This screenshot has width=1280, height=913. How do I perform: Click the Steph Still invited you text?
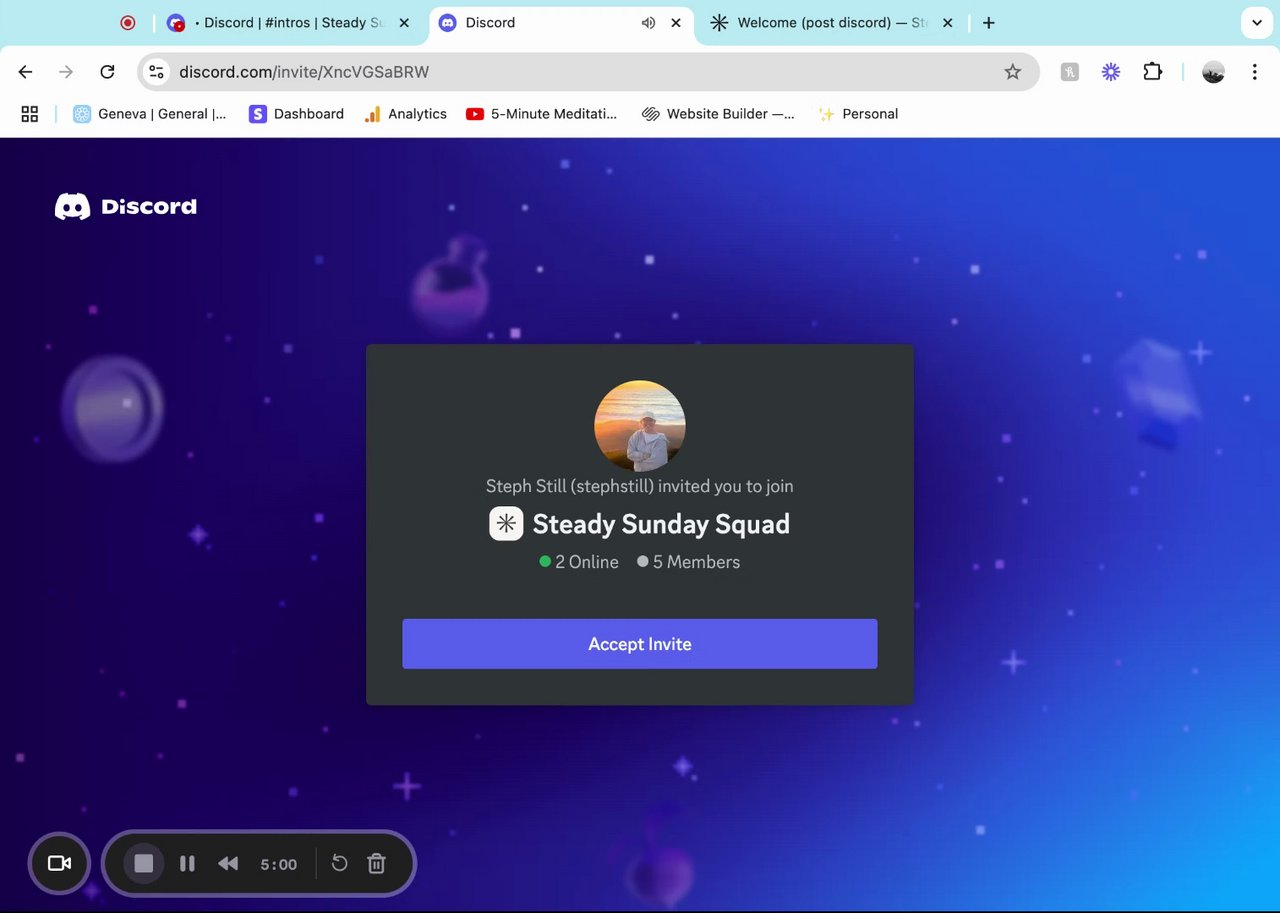click(640, 486)
